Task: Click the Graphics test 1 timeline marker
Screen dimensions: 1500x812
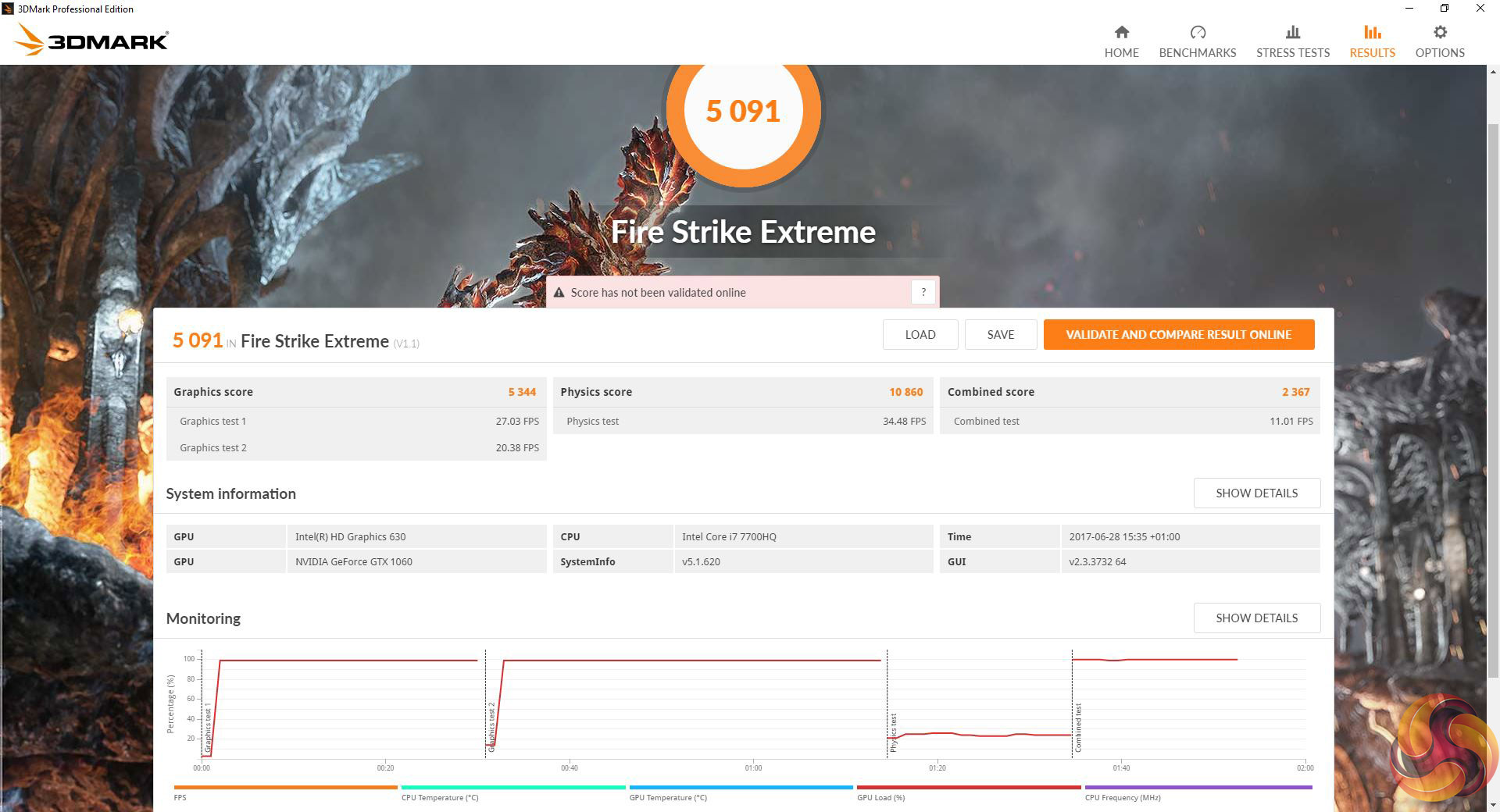Action: point(208,728)
